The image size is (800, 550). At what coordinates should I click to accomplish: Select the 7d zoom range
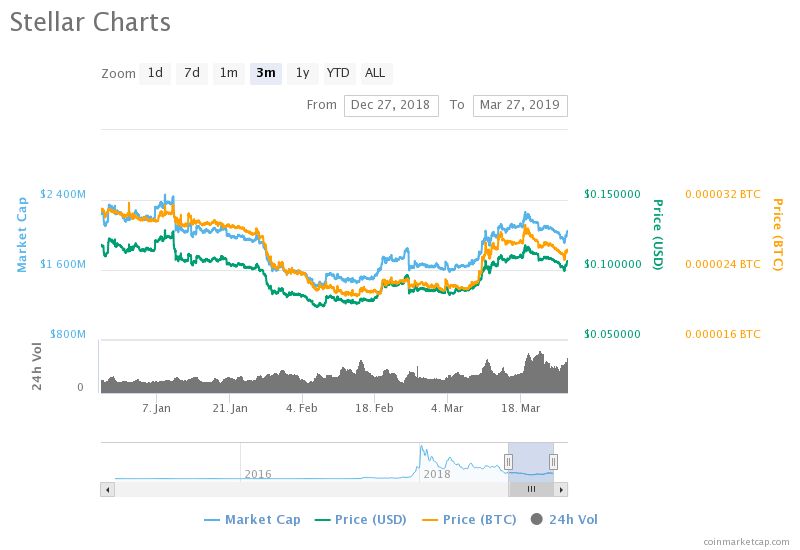point(192,73)
